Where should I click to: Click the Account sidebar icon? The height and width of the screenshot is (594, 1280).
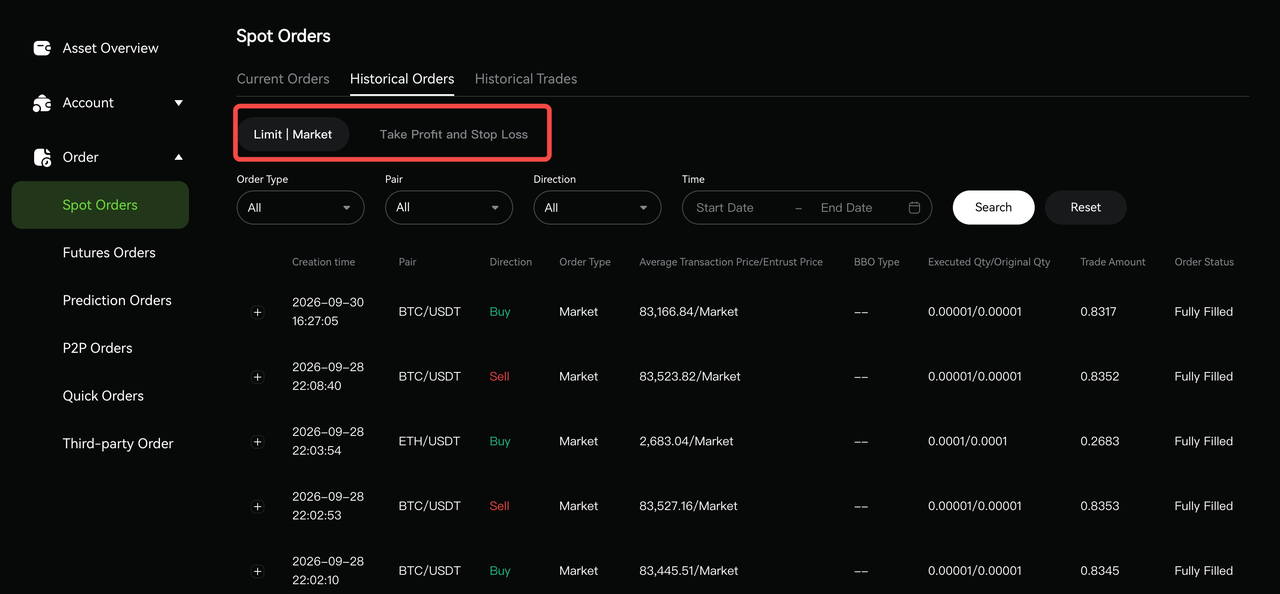(42, 103)
